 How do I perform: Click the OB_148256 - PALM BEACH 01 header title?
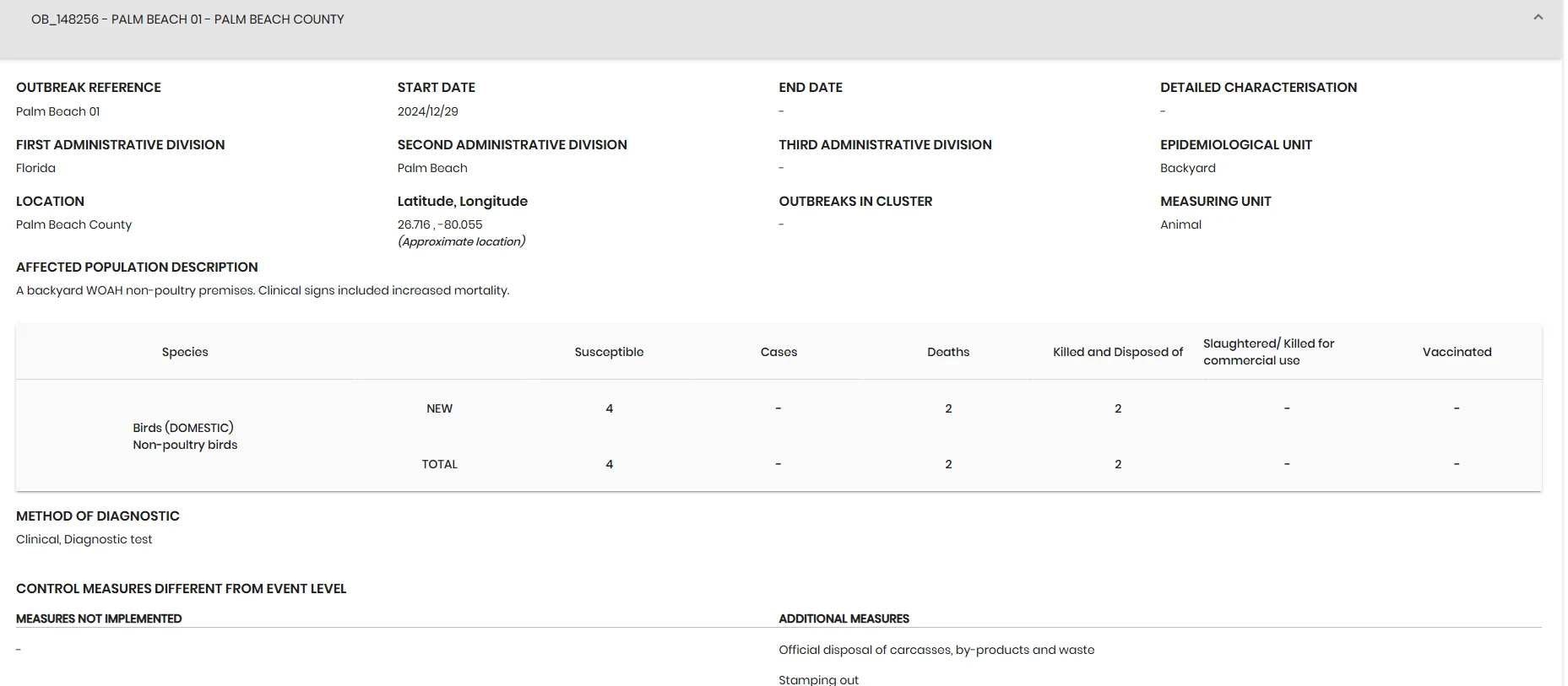pyautogui.click(x=187, y=19)
